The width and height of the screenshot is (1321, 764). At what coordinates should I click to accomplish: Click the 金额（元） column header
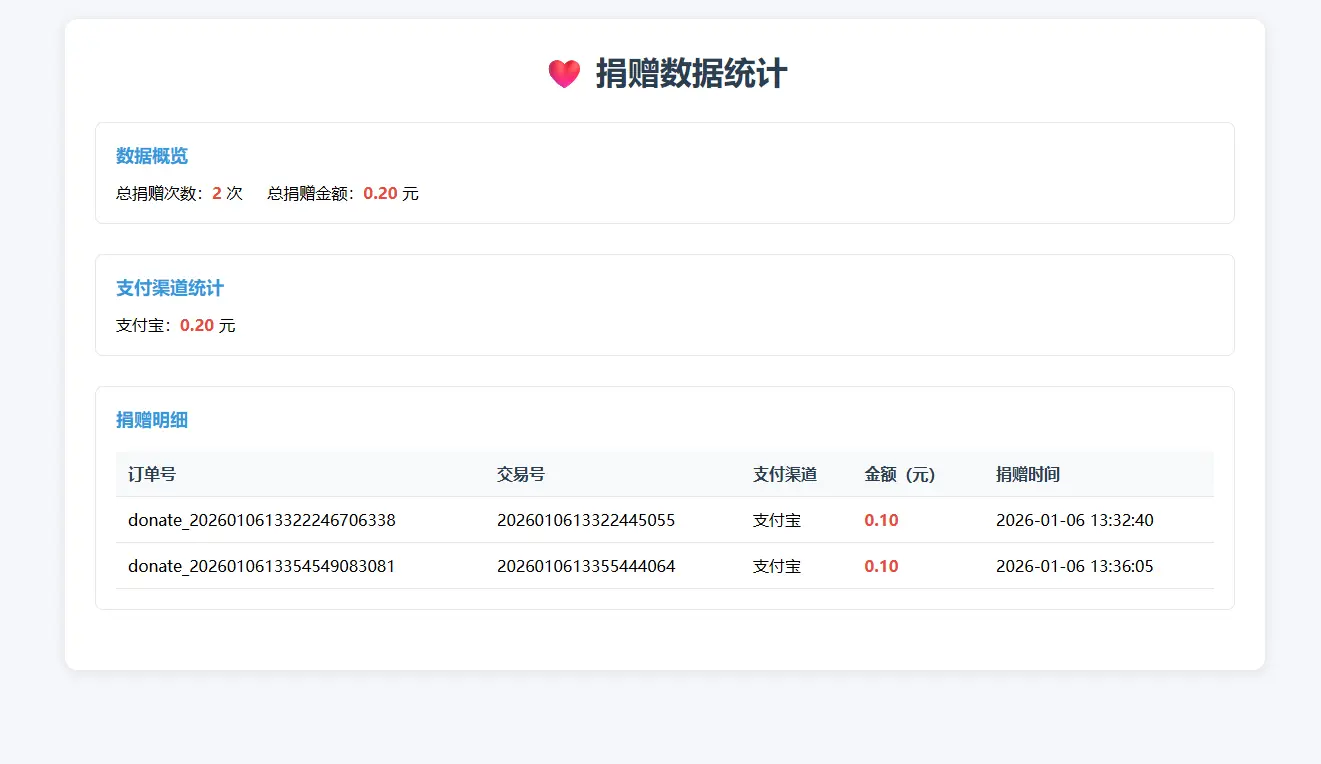click(897, 474)
